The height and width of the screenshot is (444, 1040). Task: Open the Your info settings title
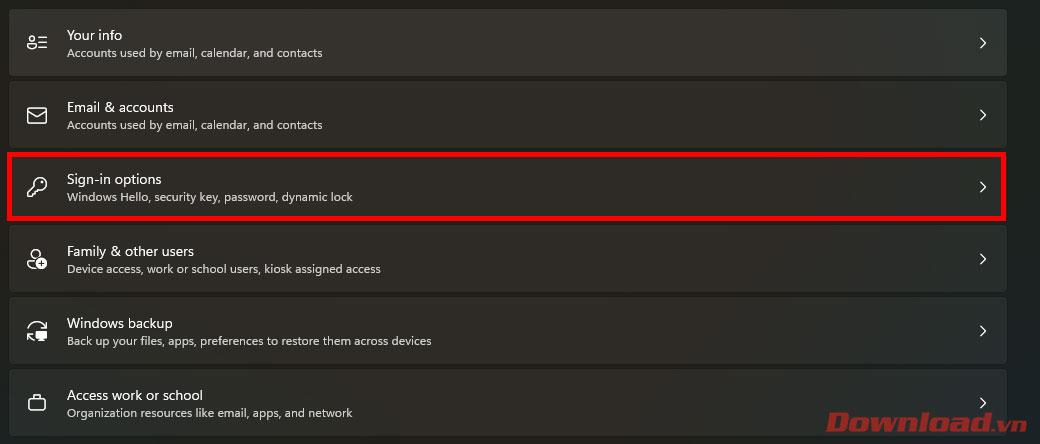94,35
